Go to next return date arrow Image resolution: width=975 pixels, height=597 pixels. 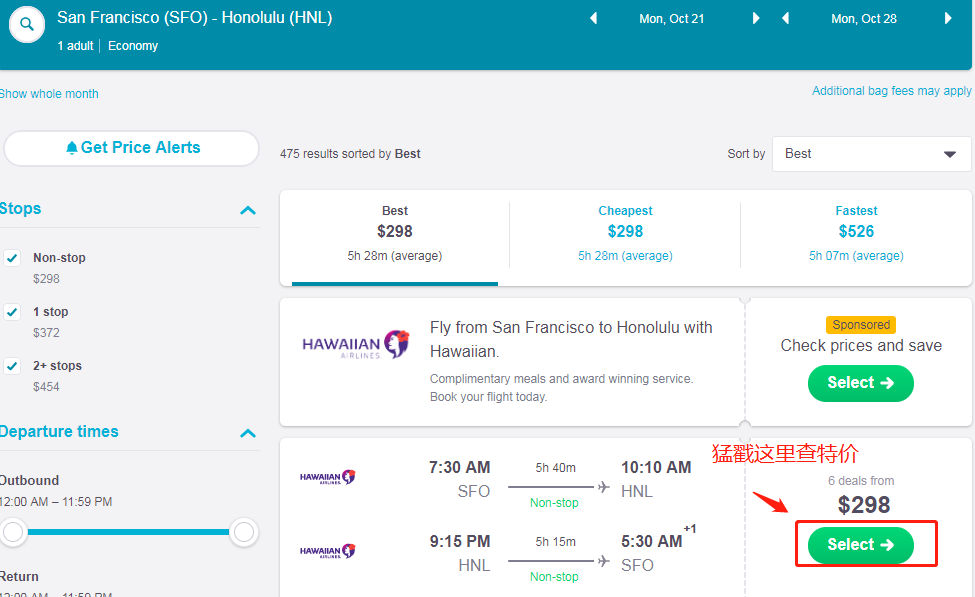pos(948,19)
